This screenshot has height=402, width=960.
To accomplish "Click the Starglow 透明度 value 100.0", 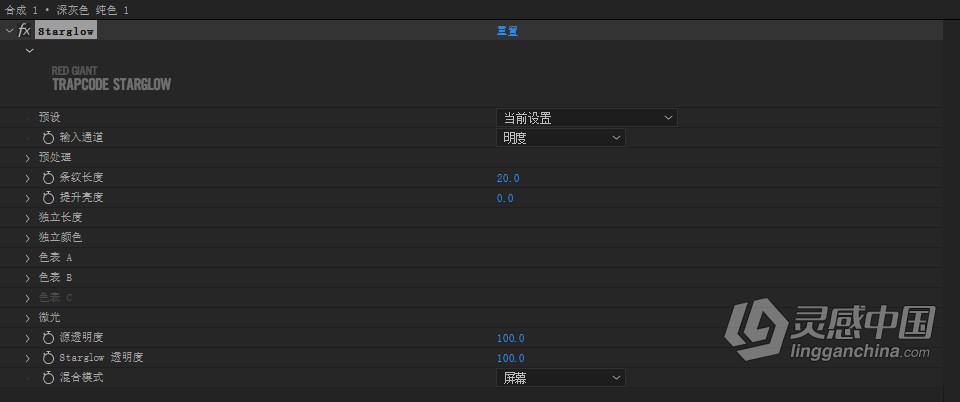I will (x=511, y=359).
